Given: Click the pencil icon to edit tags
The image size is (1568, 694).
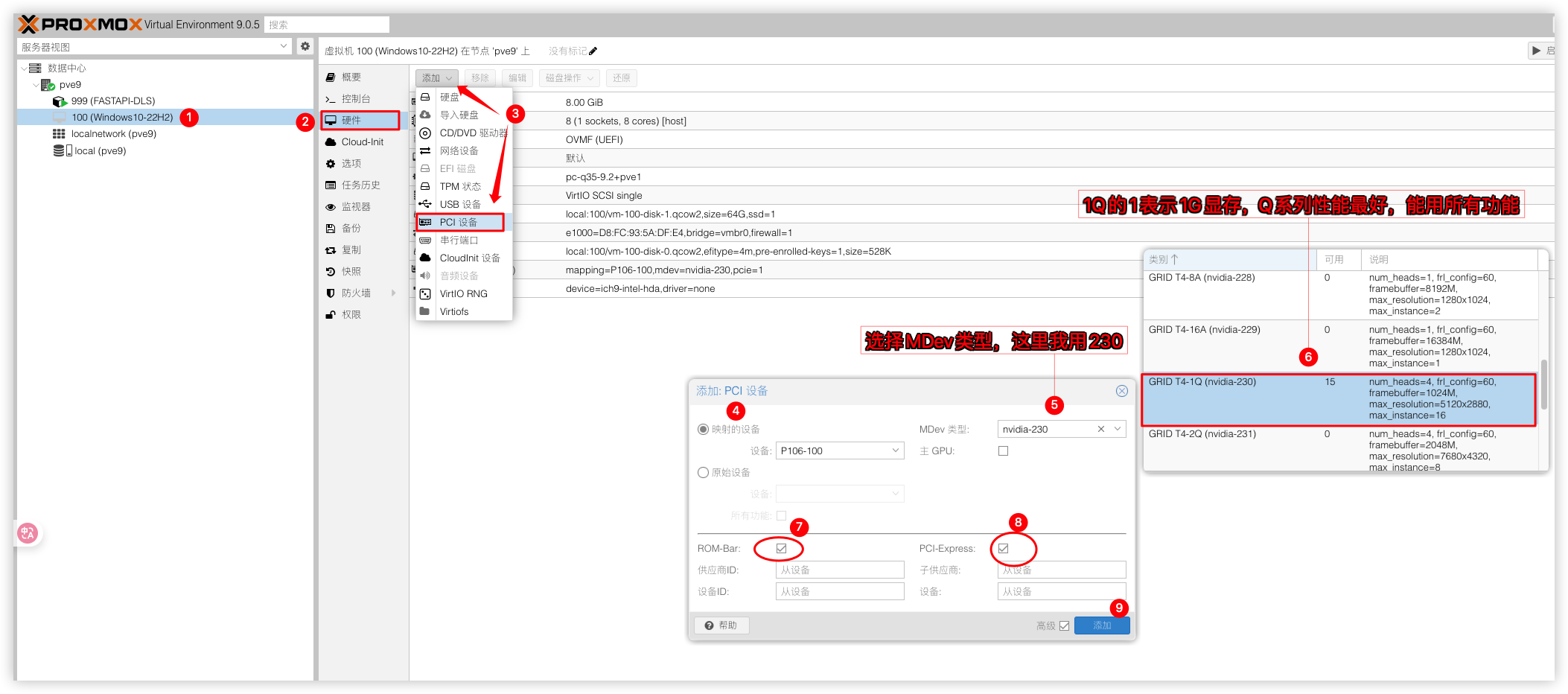Looking at the screenshot, I should coord(593,51).
